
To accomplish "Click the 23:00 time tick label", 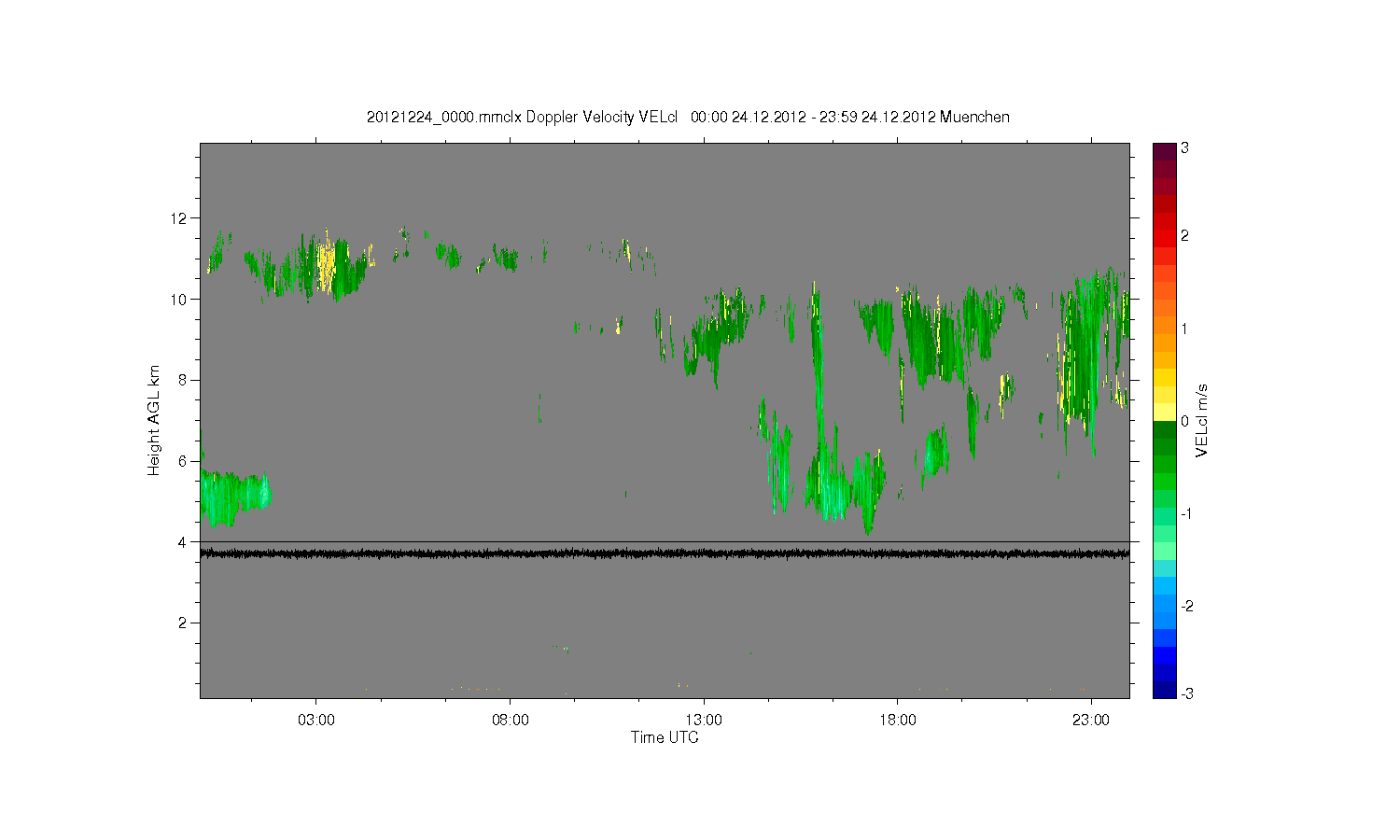I will click(1091, 721).
